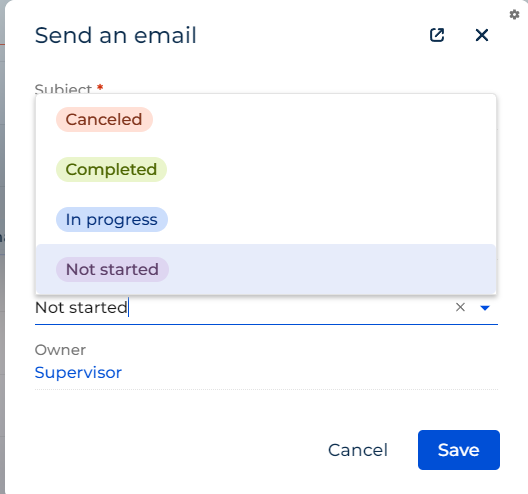The image size is (528, 494).
Task: Click blank area right of Completed option
Action: (330, 169)
